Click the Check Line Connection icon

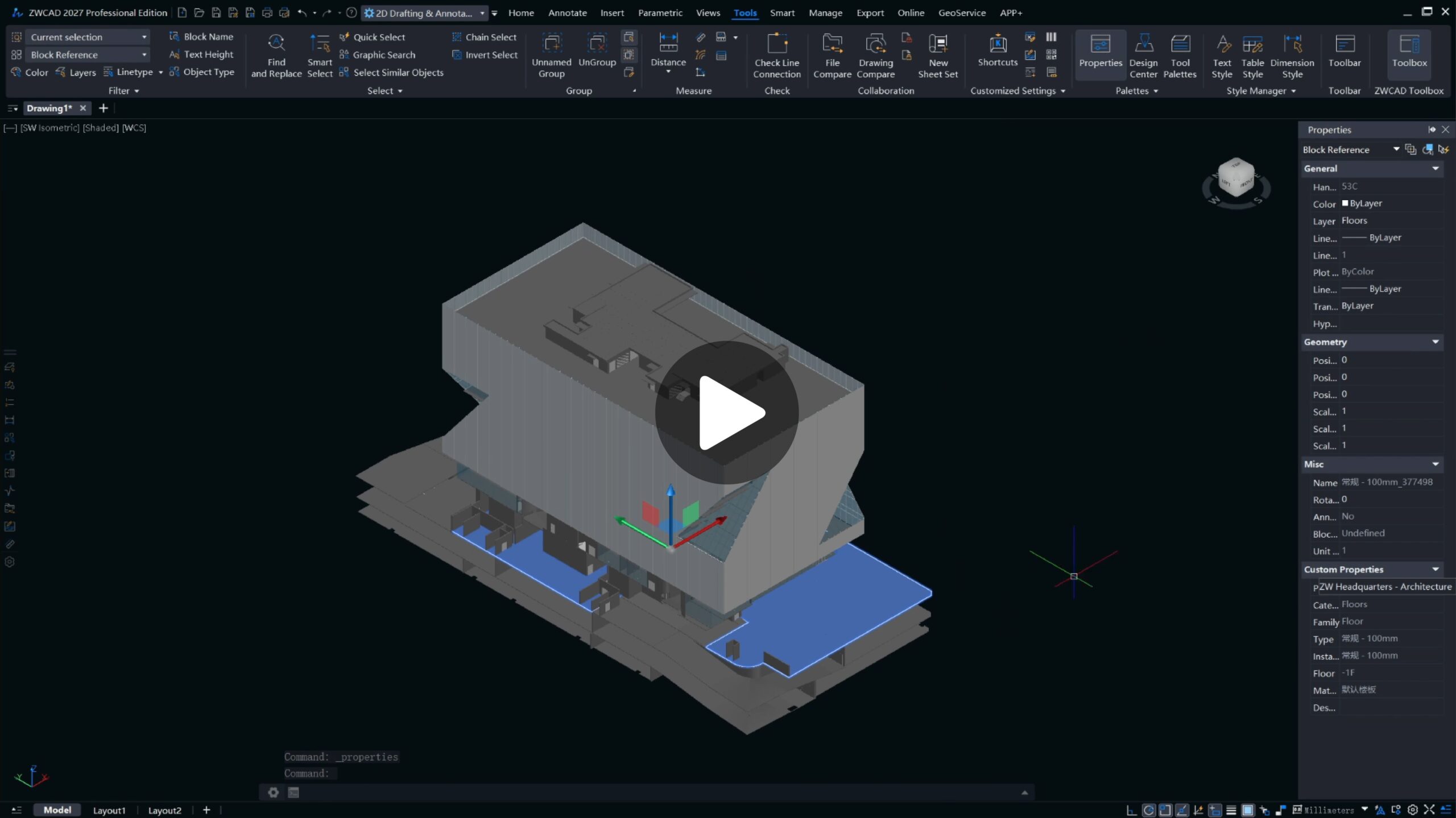(776, 56)
